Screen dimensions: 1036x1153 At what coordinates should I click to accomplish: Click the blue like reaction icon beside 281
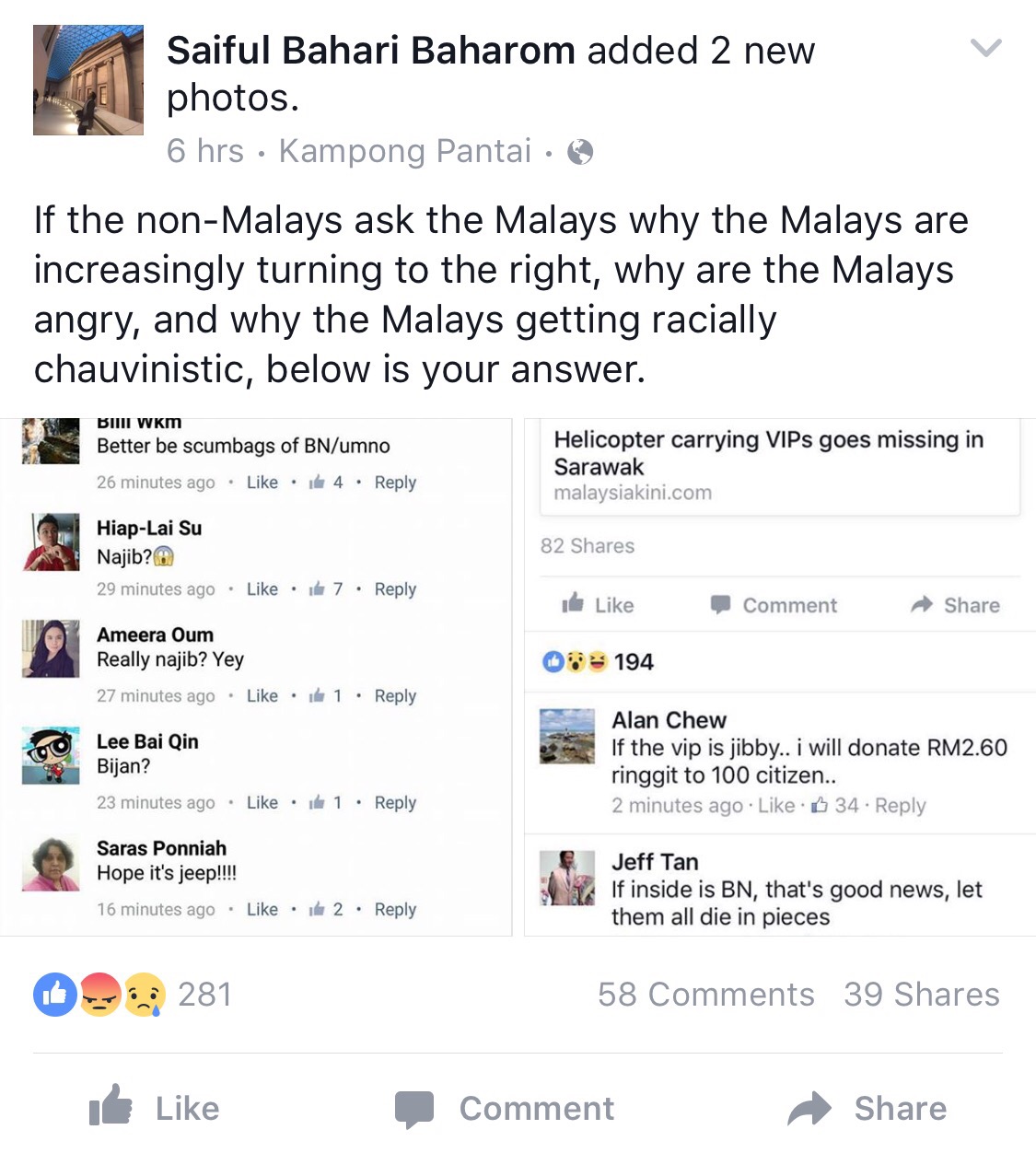point(55,995)
